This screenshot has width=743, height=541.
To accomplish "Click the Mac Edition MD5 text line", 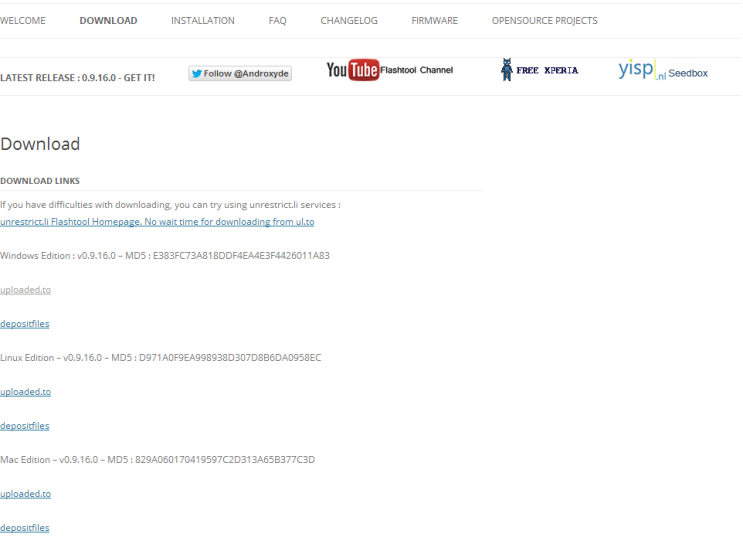I will pyautogui.click(x=158, y=460).
